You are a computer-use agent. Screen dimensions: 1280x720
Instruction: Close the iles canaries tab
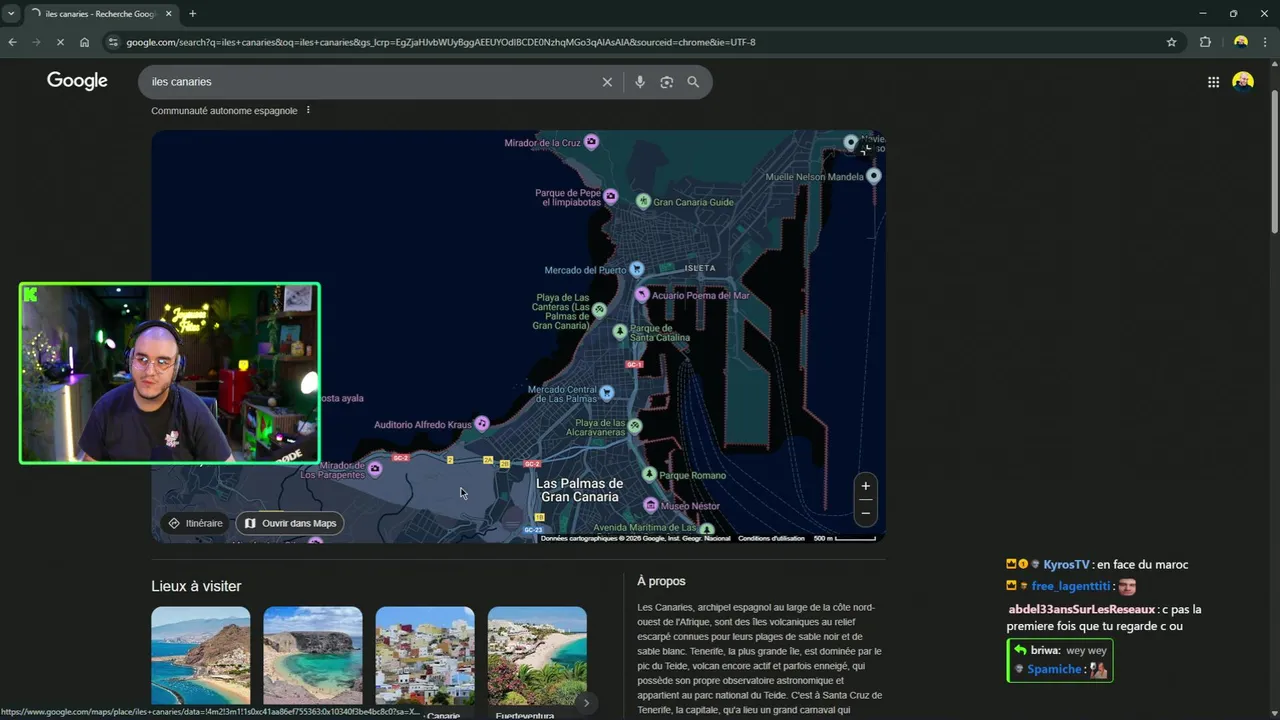tap(168, 14)
